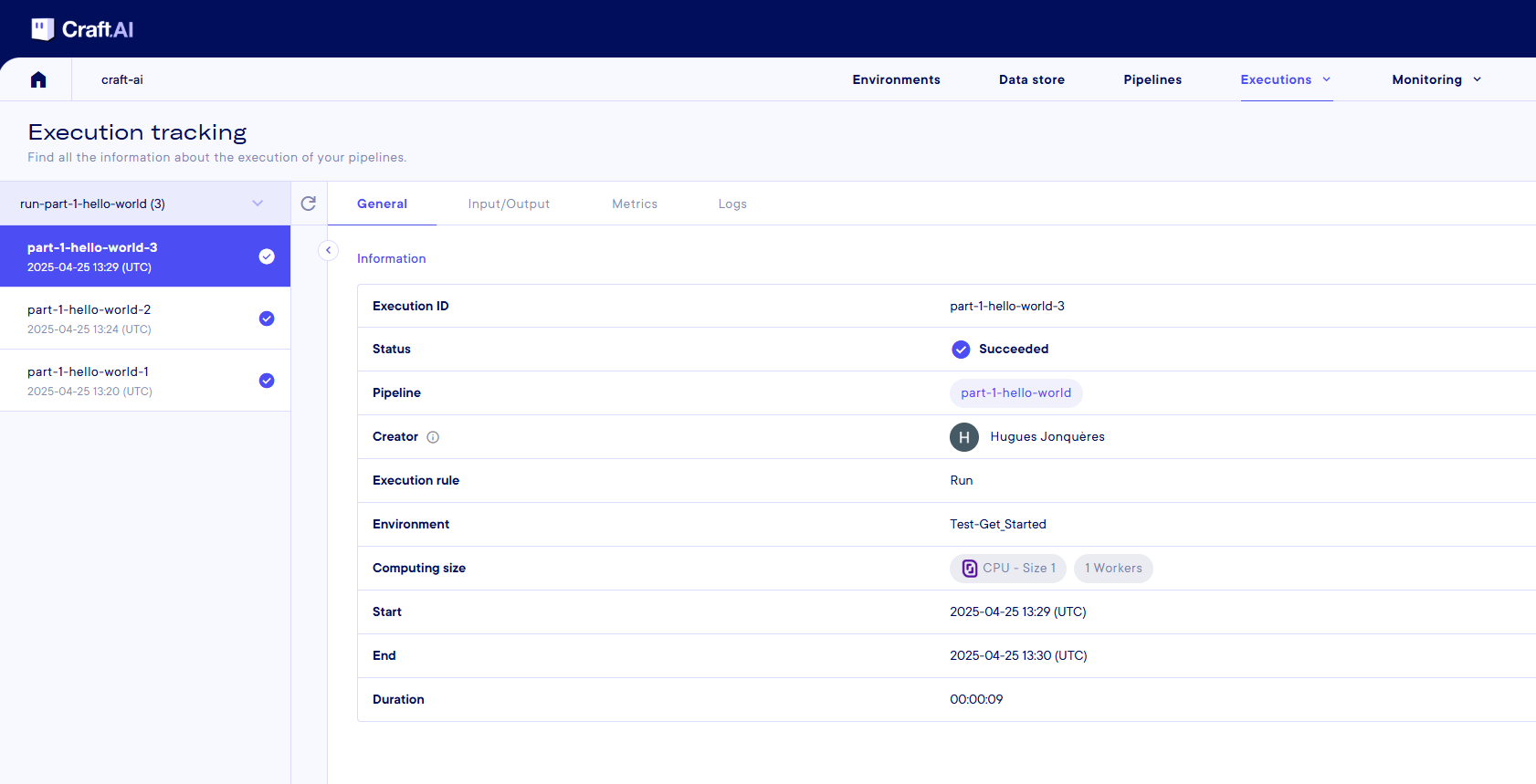The width and height of the screenshot is (1536, 784).
Task: Click the CPU - Size 1 badge
Action: click(1008, 569)
